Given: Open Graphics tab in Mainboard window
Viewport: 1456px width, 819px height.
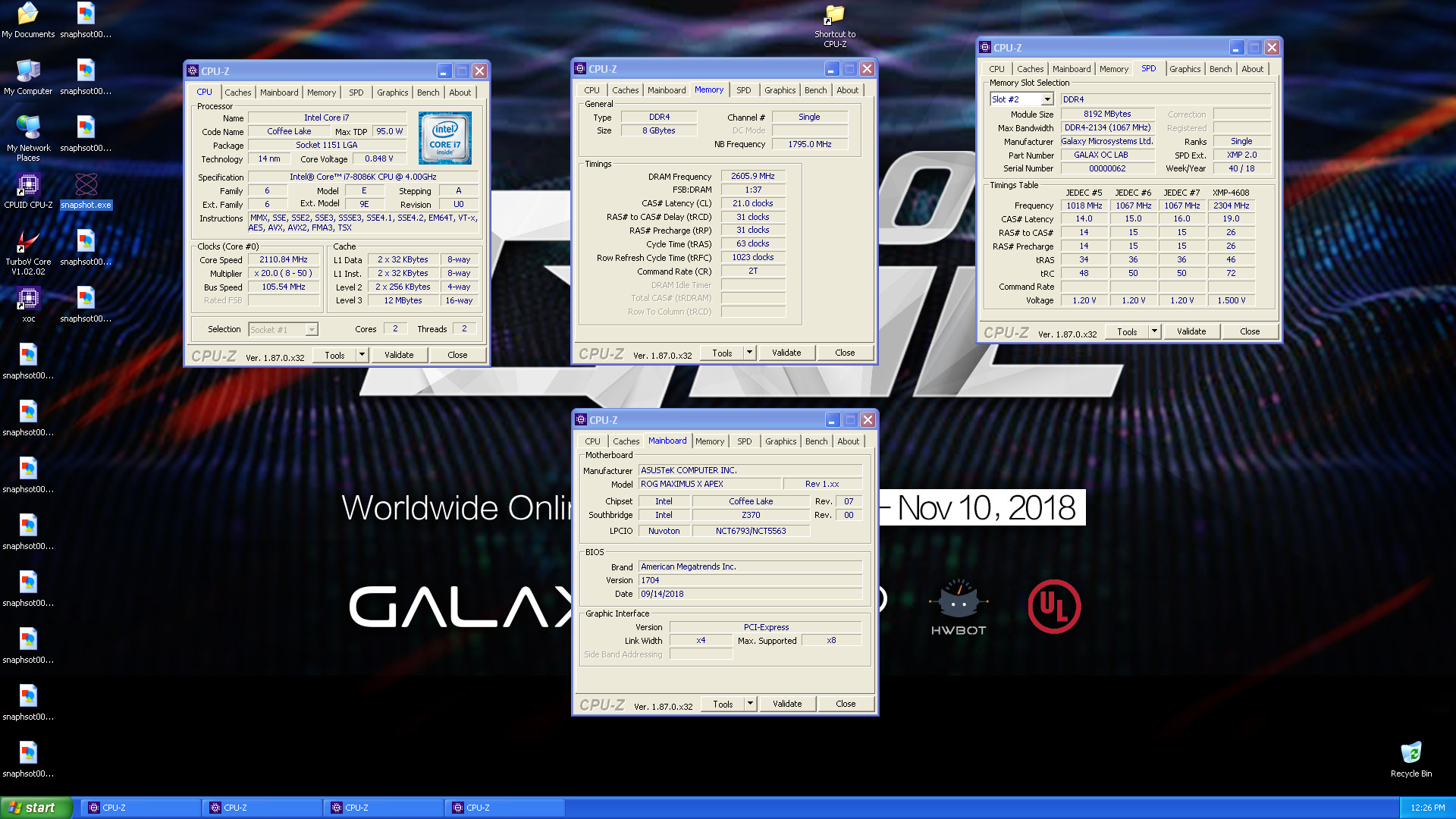Looking at the screenshot, I should [x=781, y=441].
